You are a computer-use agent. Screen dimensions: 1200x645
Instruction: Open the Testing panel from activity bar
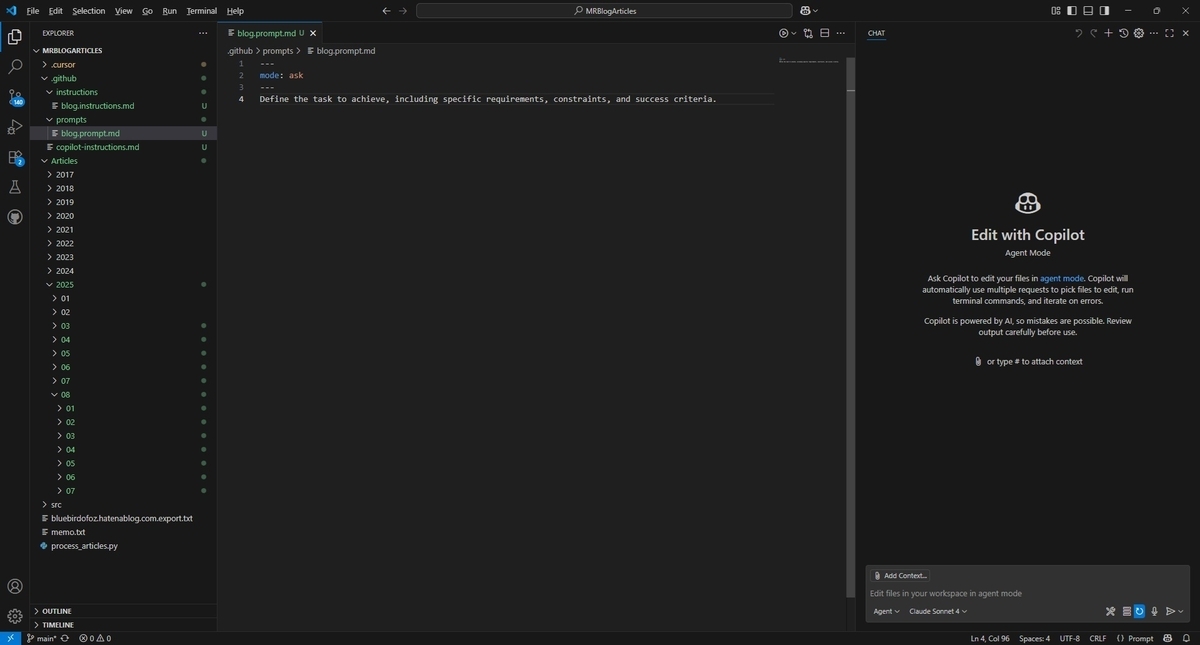tap(14, 186)
